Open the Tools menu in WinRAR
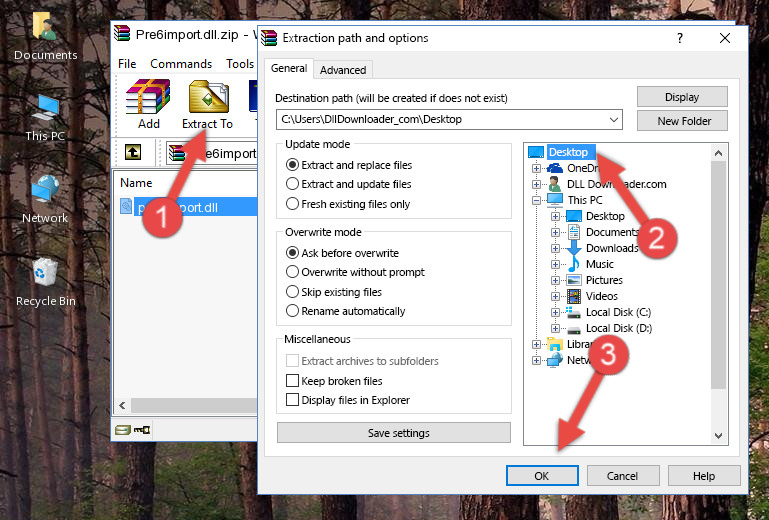 (240, 64)
